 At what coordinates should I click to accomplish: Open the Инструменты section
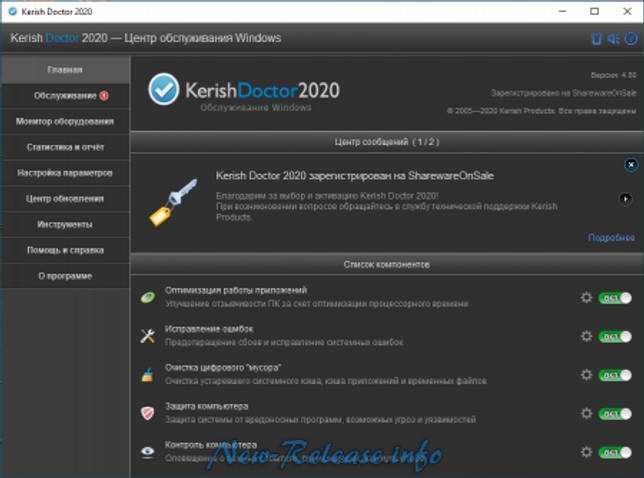tap(65, 224)
